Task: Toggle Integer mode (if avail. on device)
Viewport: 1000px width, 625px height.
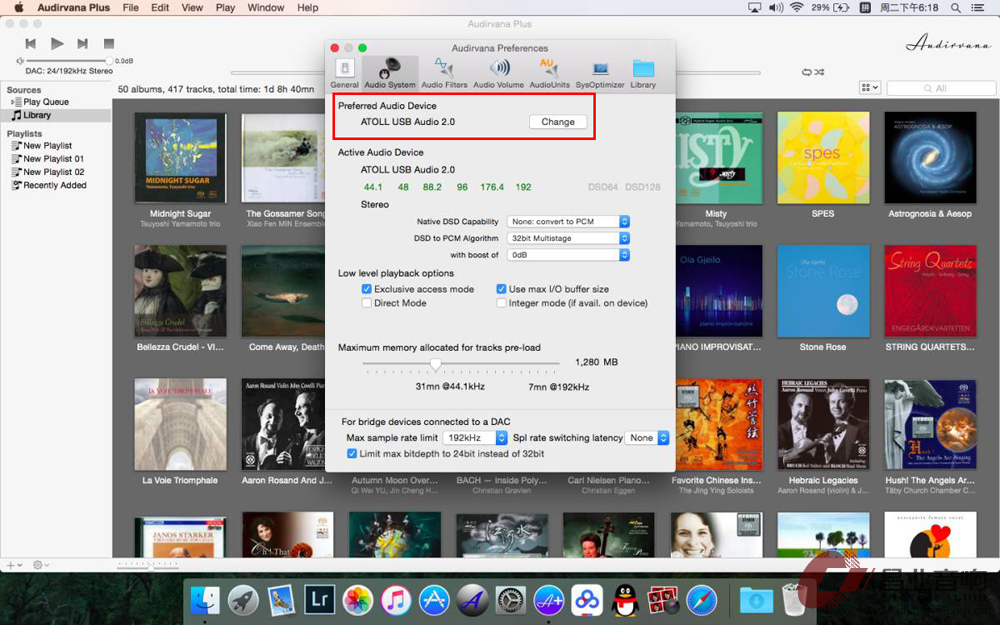Action: pyautogui.click(x=501, y=303)
